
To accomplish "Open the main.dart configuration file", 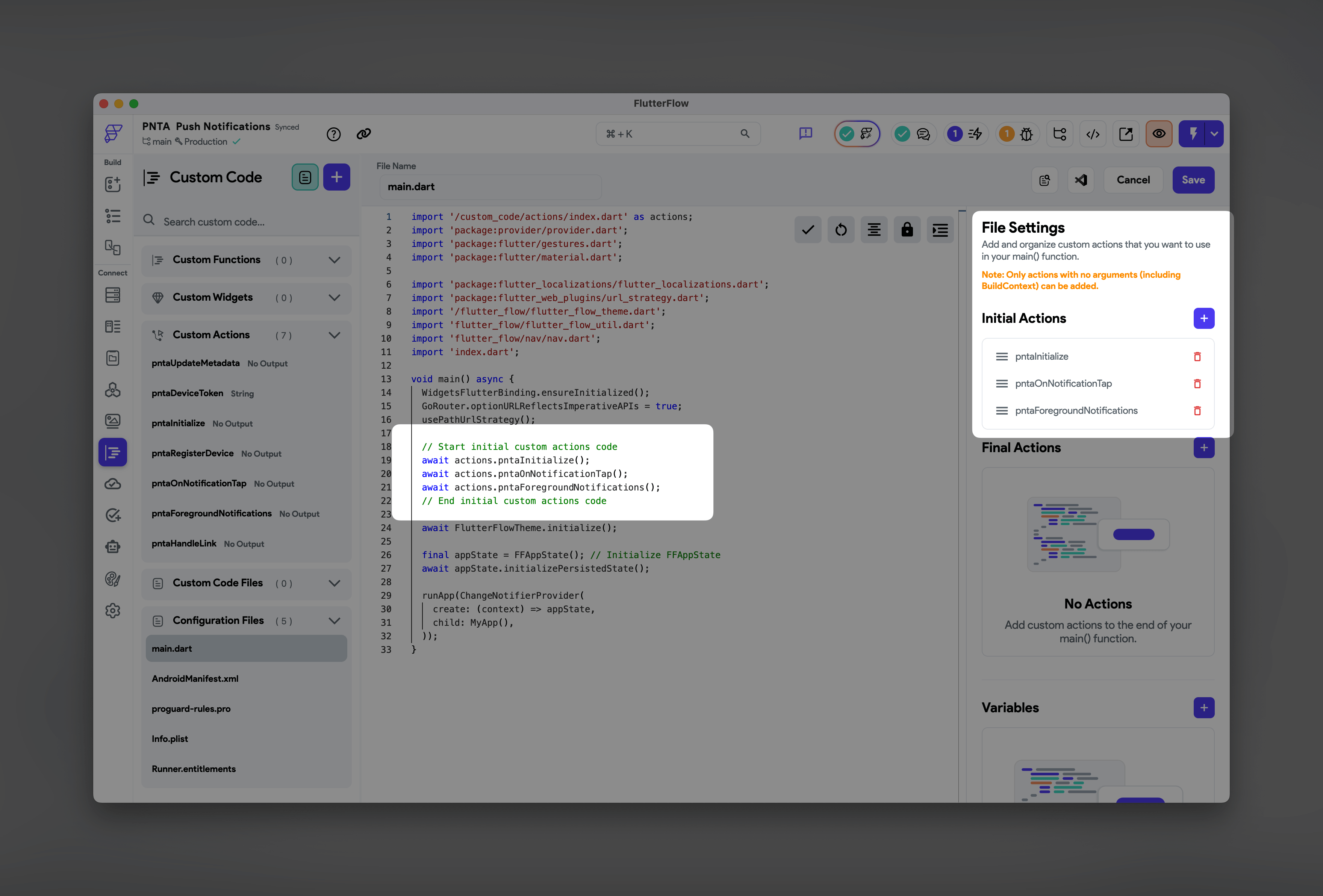I will tap(247, 648).
